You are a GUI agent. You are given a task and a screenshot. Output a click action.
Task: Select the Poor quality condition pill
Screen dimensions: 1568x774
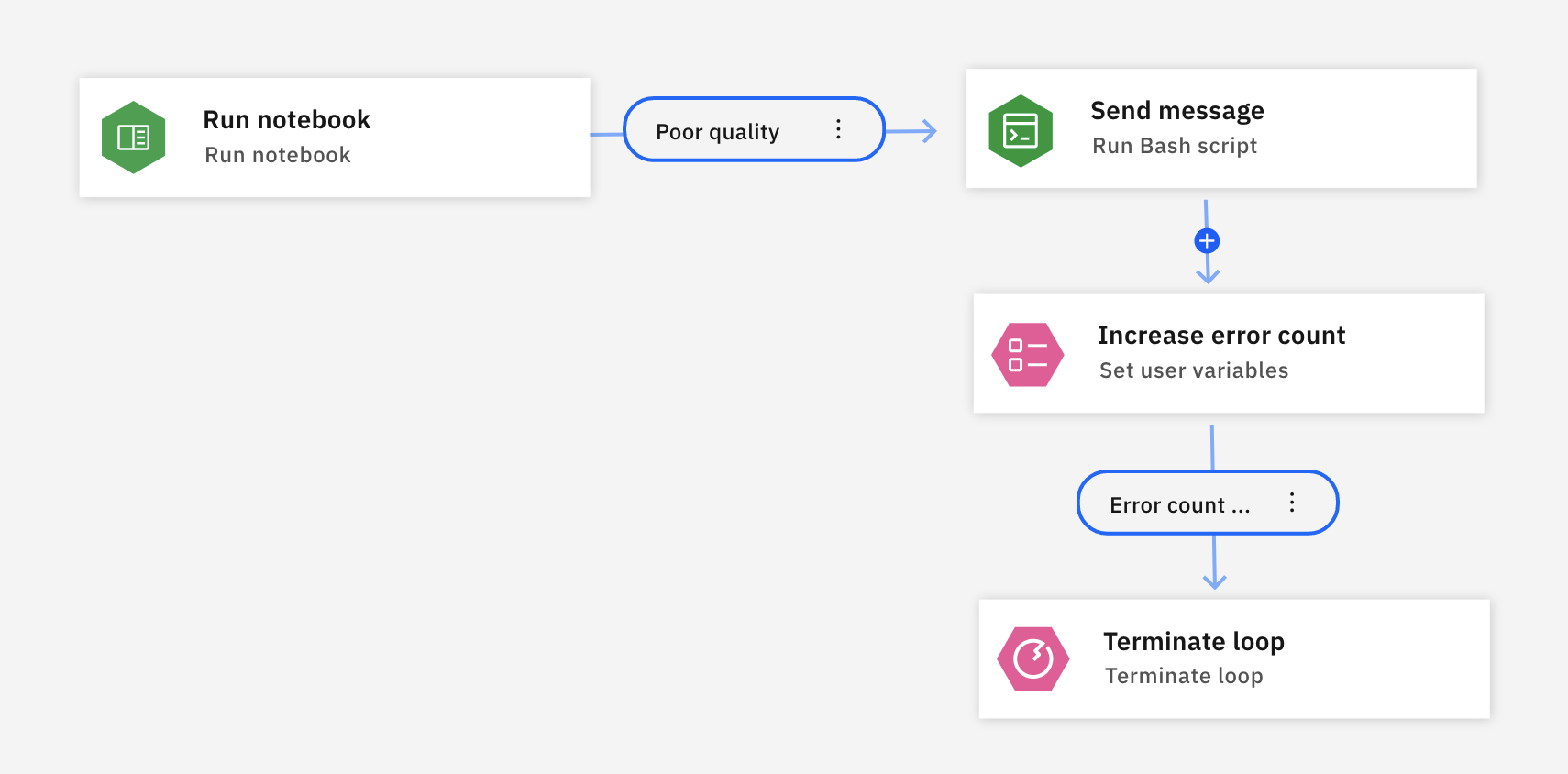pyautogui.click(x=754, y=129)
